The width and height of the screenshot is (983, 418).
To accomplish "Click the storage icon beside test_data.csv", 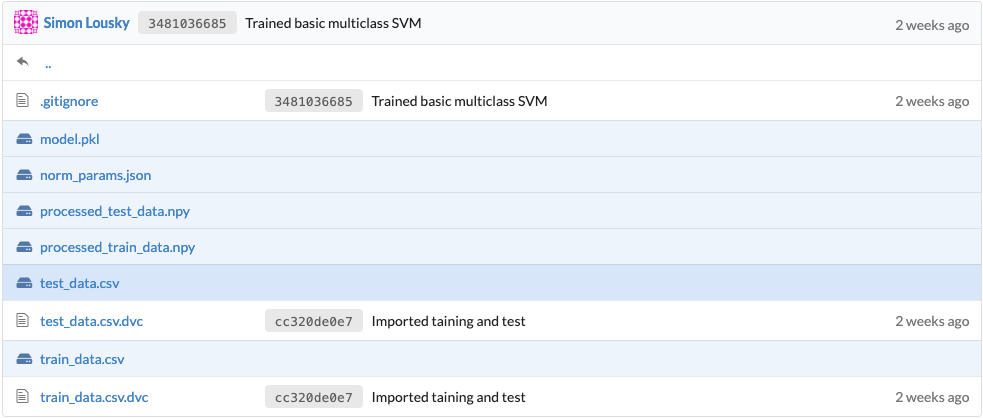I will coord(25,283).
